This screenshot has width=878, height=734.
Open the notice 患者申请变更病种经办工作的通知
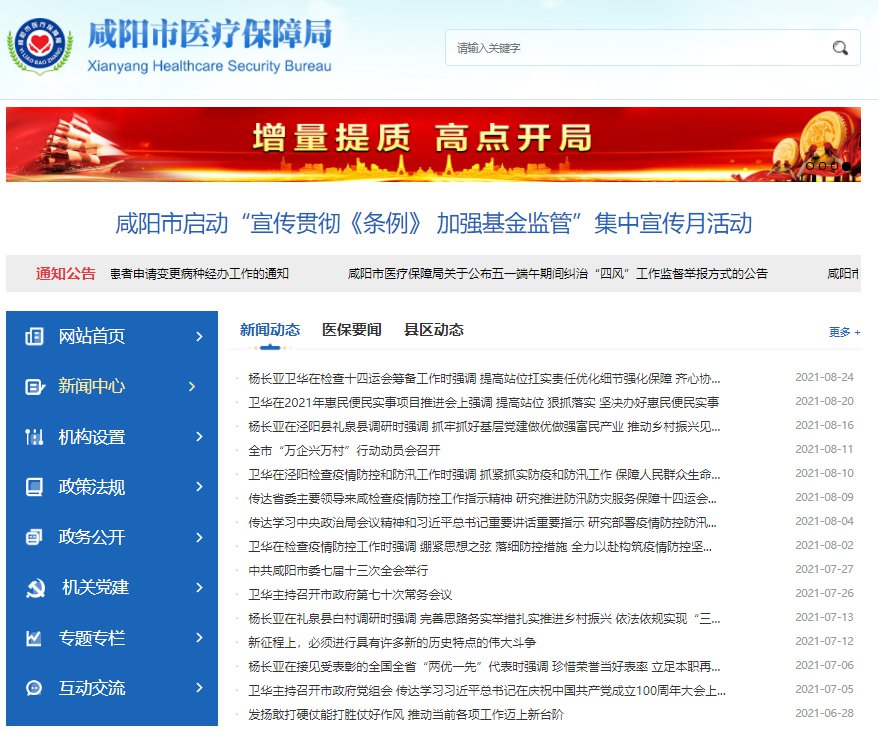199,274
